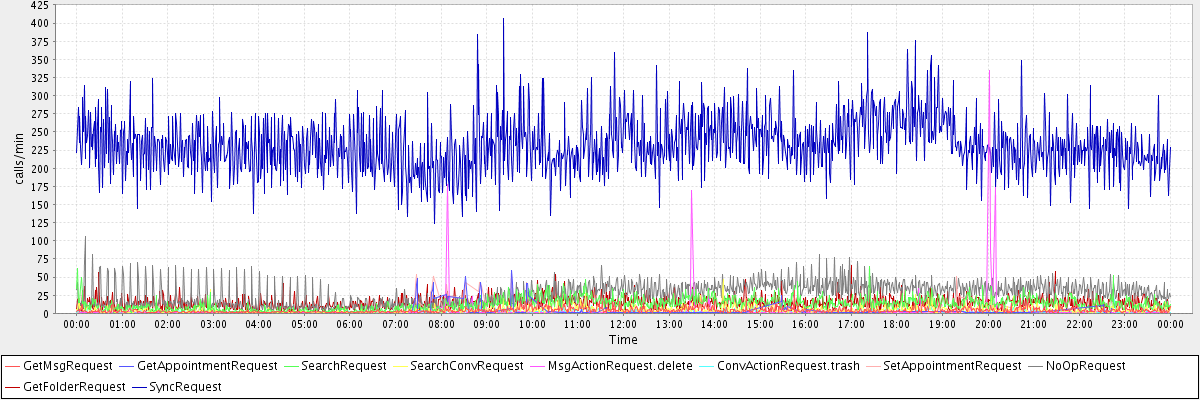Image resolution: width=1200 pixels, height=400 pixels.
Task: Click the highest blue peak after 09:00
Action: click(503, 20)
